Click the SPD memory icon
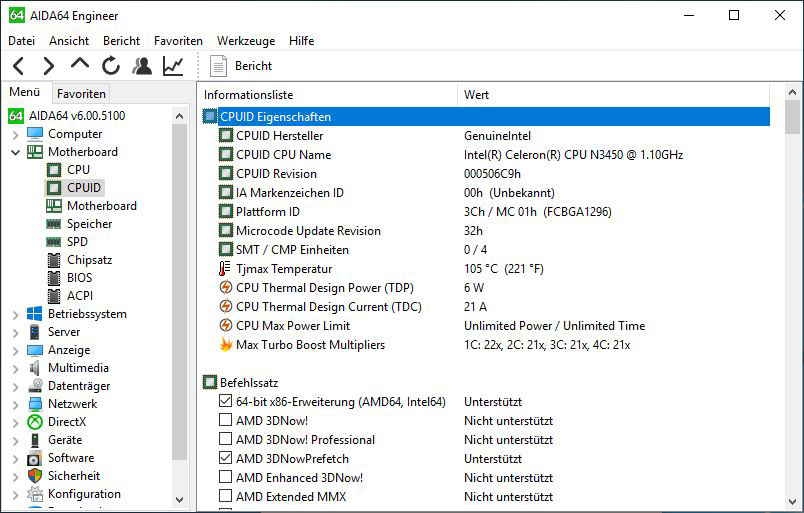 54,242
